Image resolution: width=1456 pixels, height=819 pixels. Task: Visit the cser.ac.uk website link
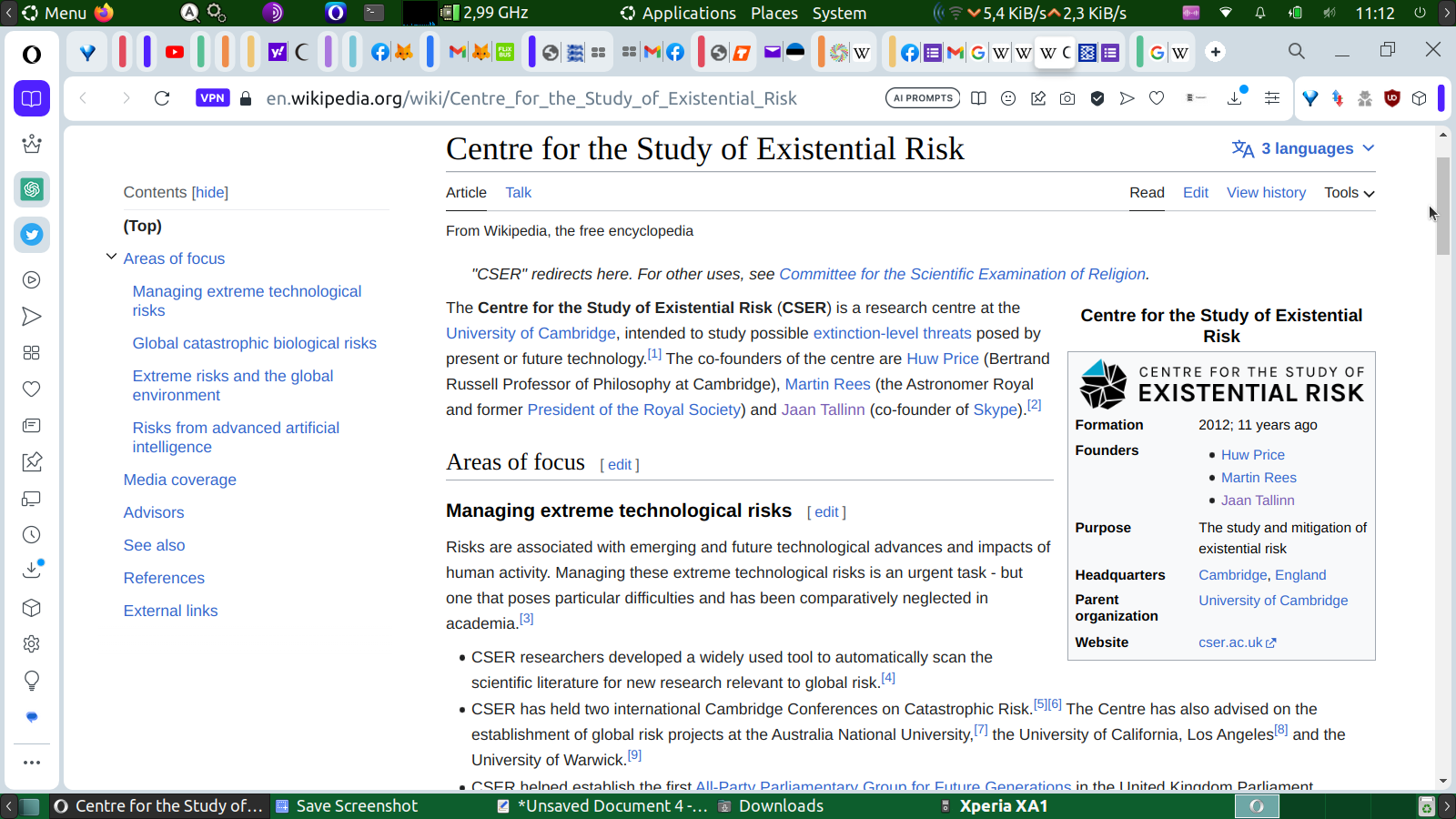pyautogui.click(x=1237, y=642)
